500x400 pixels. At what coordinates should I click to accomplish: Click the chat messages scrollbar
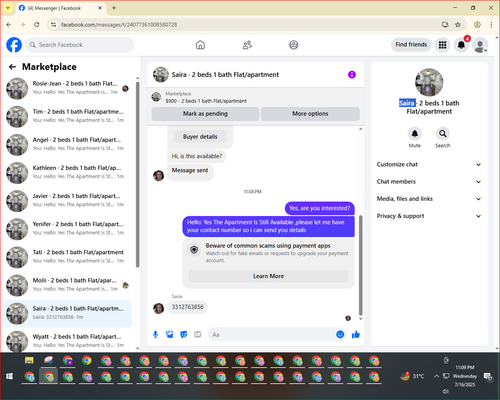pos(360,265)
